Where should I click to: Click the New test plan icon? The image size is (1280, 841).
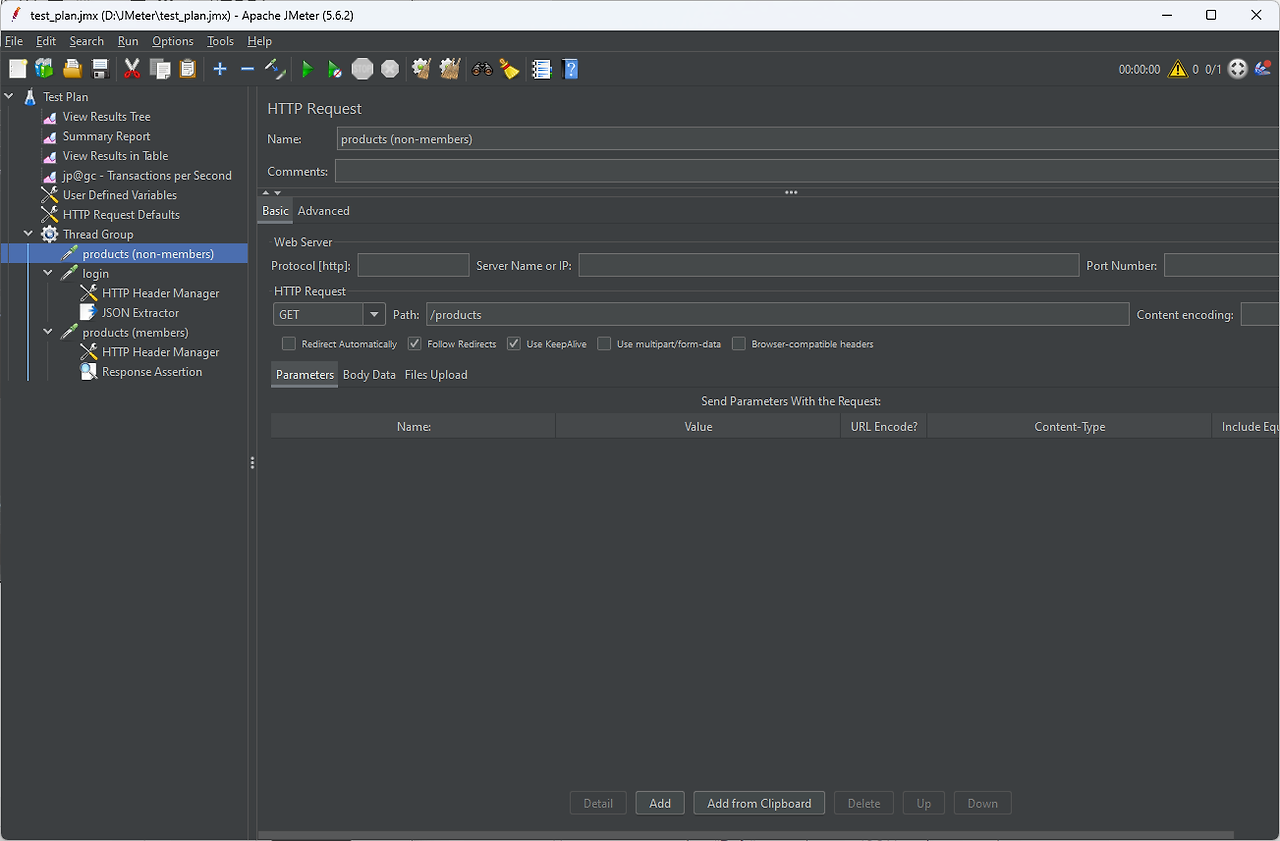pyautogui.click(x=18, y=69)
